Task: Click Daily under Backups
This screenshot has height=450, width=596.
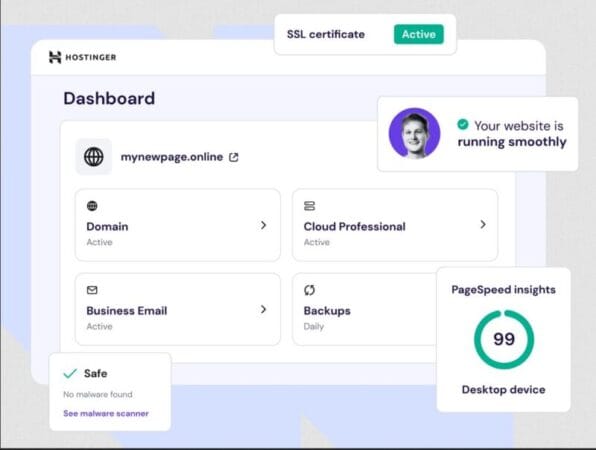Action: 314,326
